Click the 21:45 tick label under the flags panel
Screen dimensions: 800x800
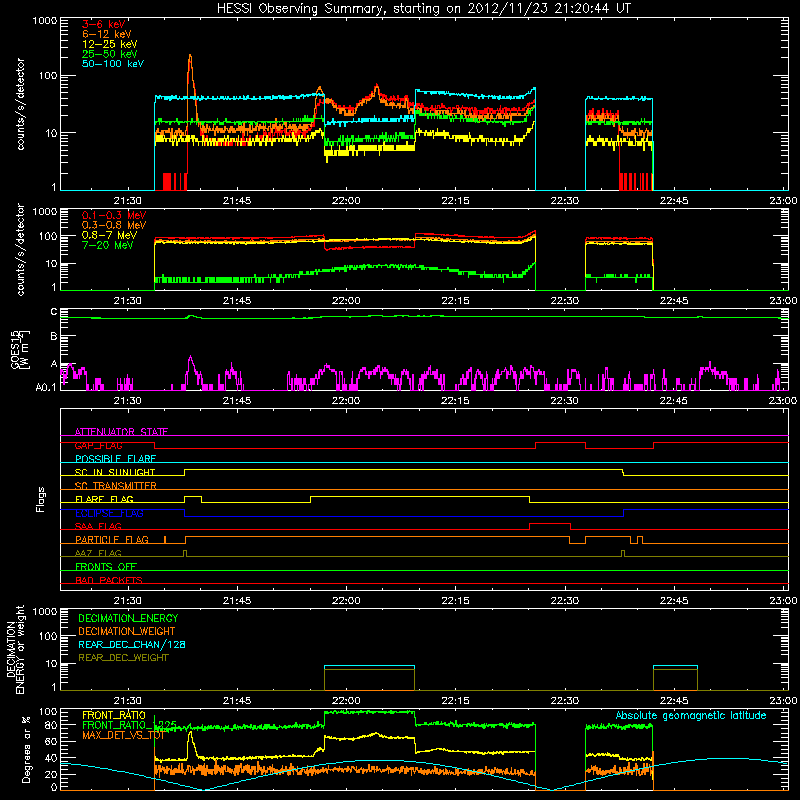237,601
